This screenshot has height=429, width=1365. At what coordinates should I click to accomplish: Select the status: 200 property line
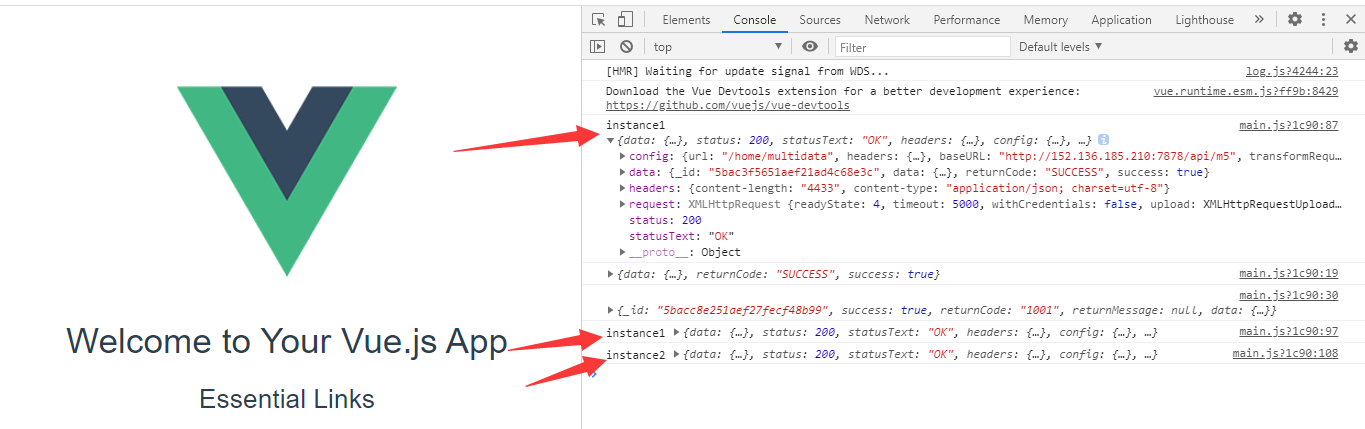tap(665, 220)
